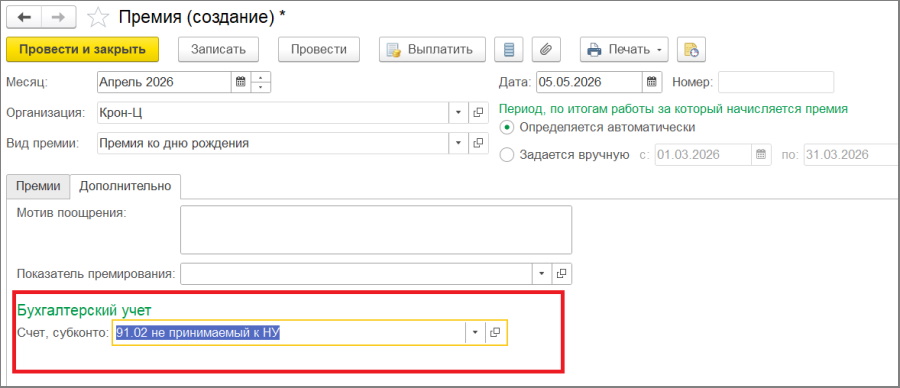900x388 pixels.
Task: Increase the month with the up stepper arrow
Action: point(261,77)
